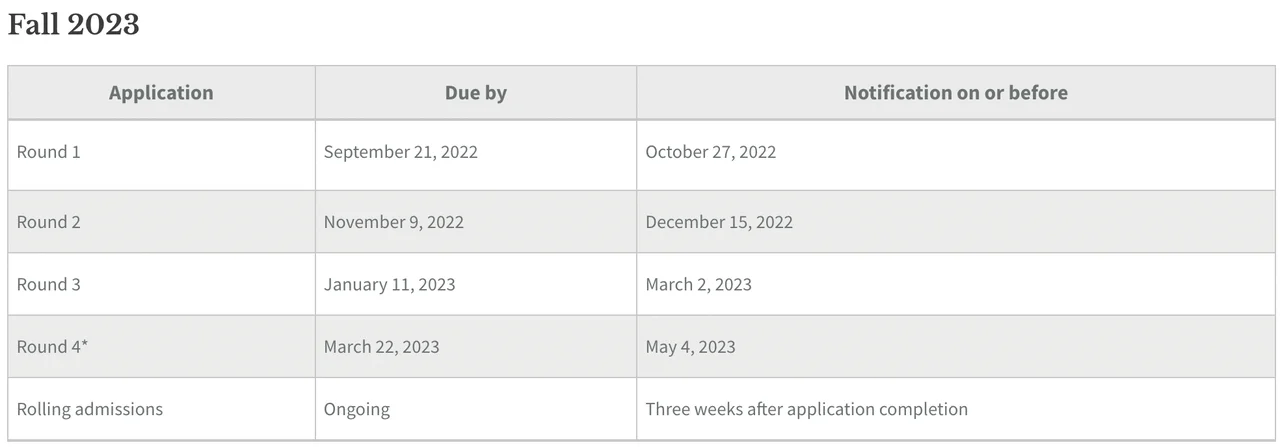The width and height of the screenshot is (1280, 447).
Task: Click the Round 1 row label
Action: 48,152
